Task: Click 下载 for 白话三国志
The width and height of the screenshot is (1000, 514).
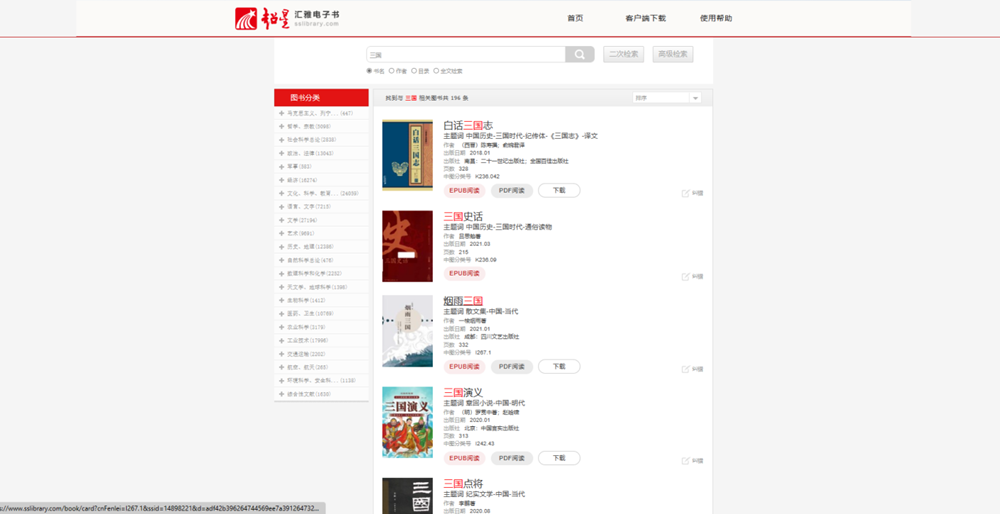Action: coord(559,190)
